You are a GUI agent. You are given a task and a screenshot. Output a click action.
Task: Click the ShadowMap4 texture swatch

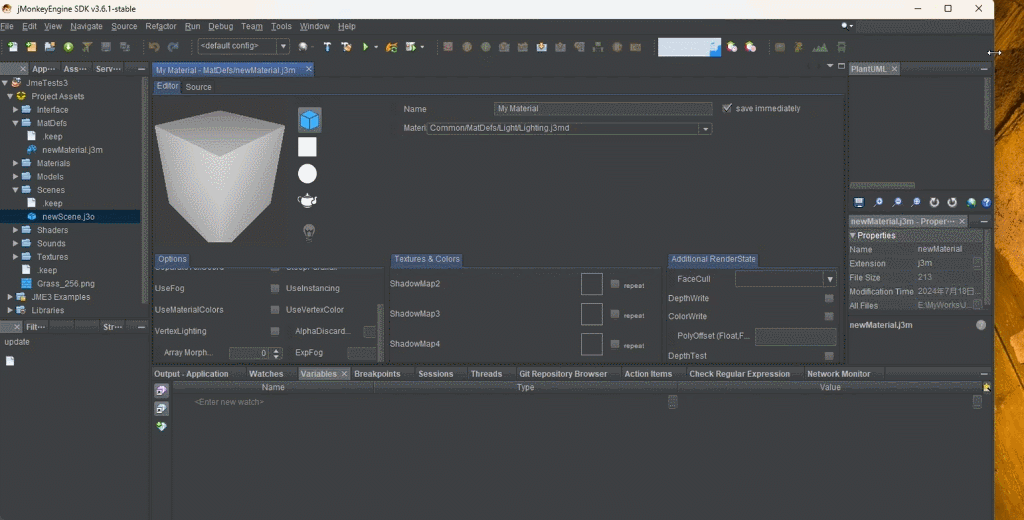coord(592,344)
